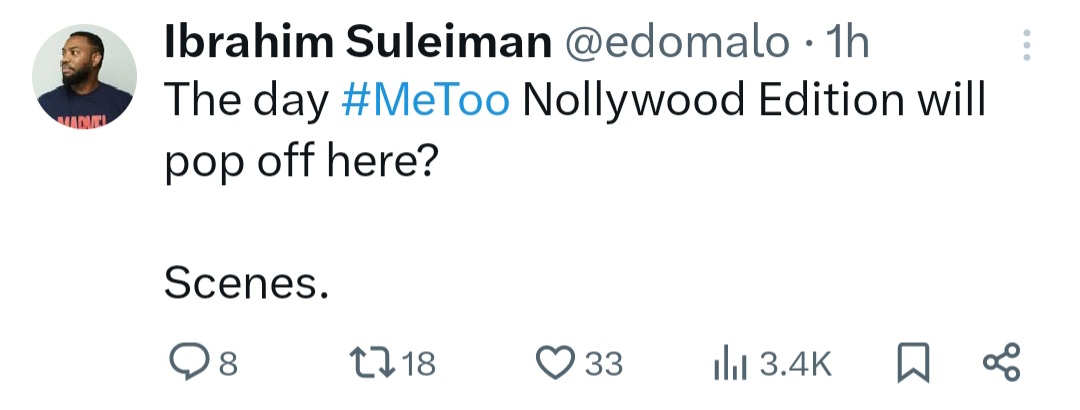Click the @edomalo handle
The width and height of the screenshot is (1080, 410).
point(677,43)
